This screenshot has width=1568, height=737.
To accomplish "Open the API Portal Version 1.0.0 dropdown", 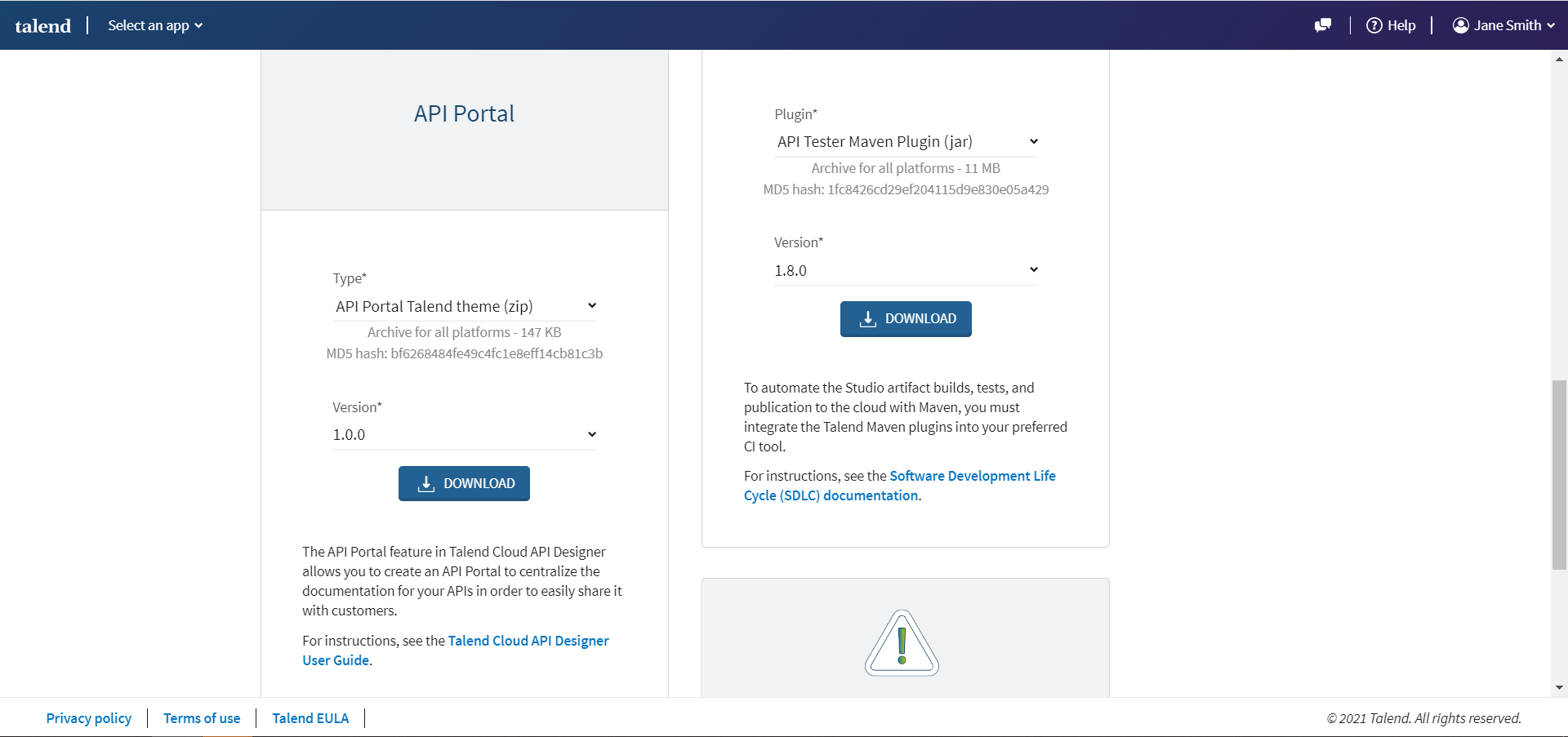I will [465, 435].
